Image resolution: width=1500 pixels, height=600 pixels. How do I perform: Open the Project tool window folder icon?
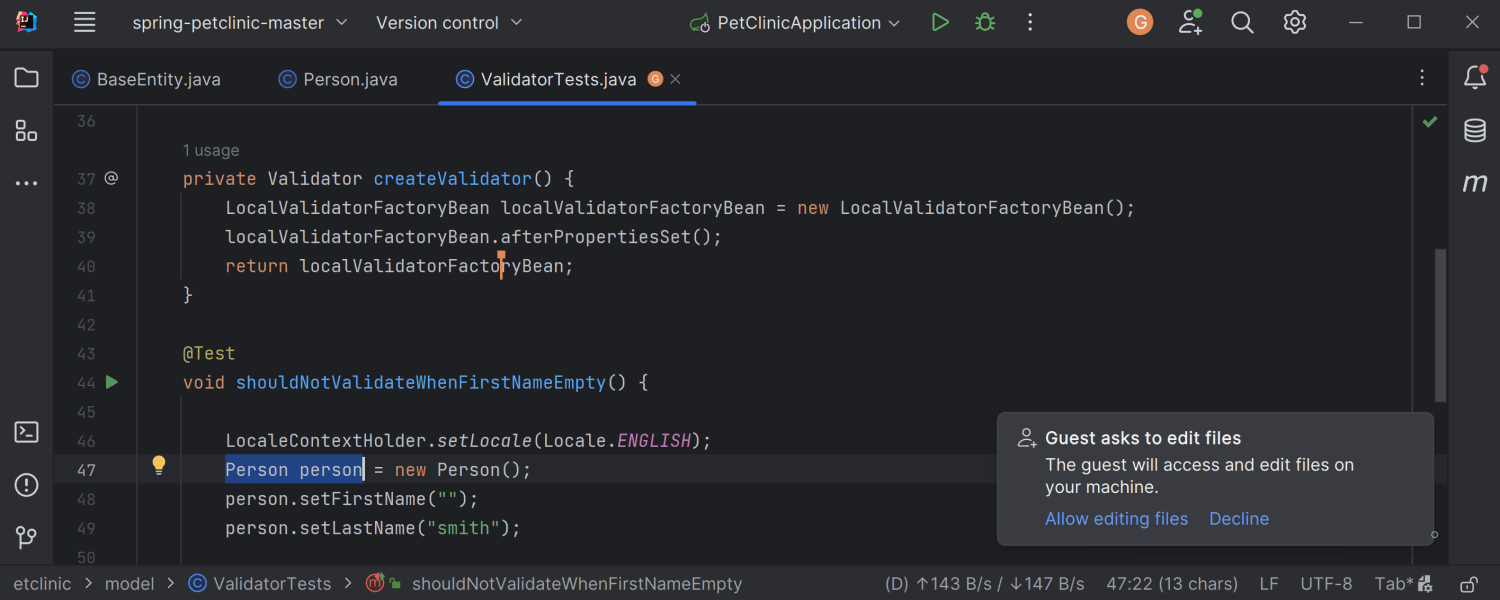pos(26,77)
